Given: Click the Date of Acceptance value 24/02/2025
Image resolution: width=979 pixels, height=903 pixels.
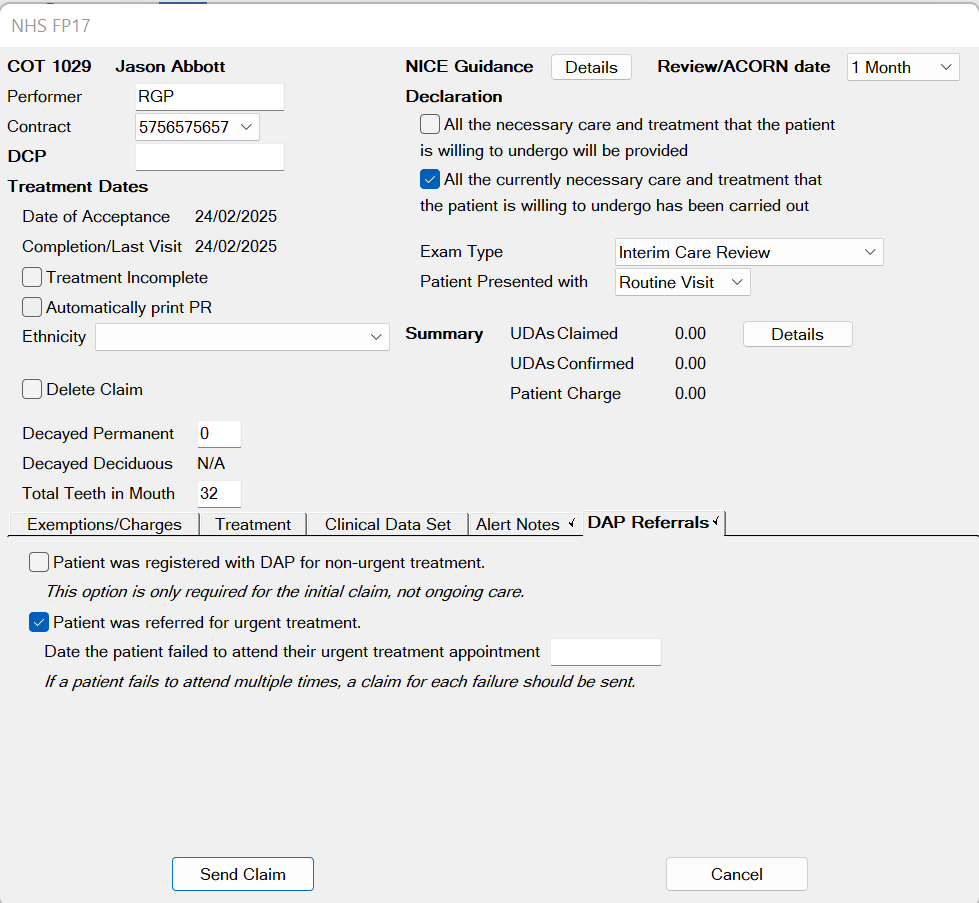Looking at the screenshot, I should tap(236, 216).
